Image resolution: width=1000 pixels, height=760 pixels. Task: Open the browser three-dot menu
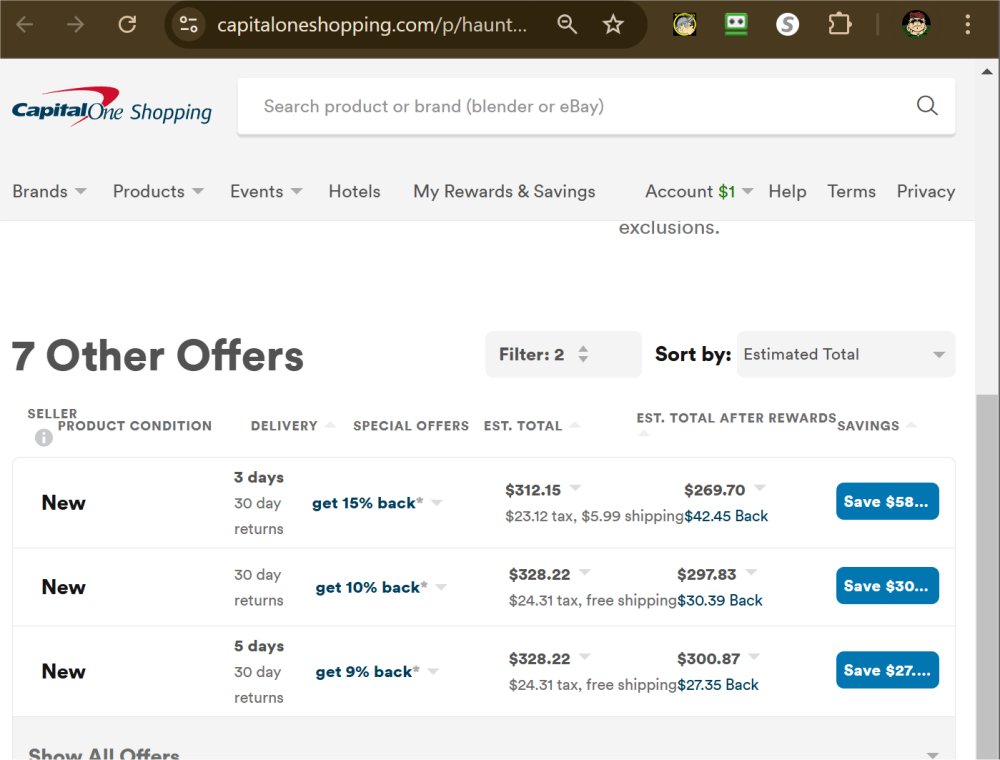tap(967, 24)
